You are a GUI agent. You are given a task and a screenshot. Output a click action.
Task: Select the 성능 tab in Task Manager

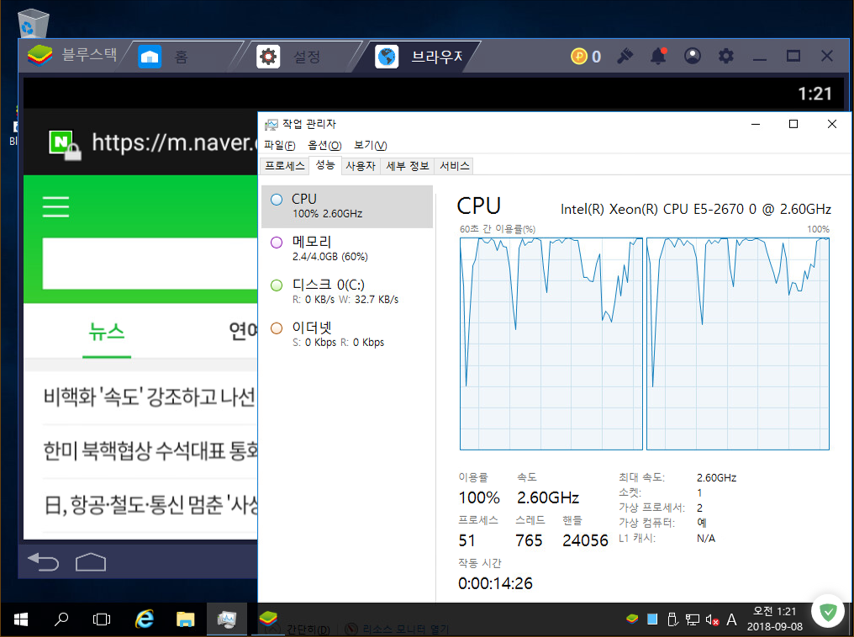click(x=325, y=165)
